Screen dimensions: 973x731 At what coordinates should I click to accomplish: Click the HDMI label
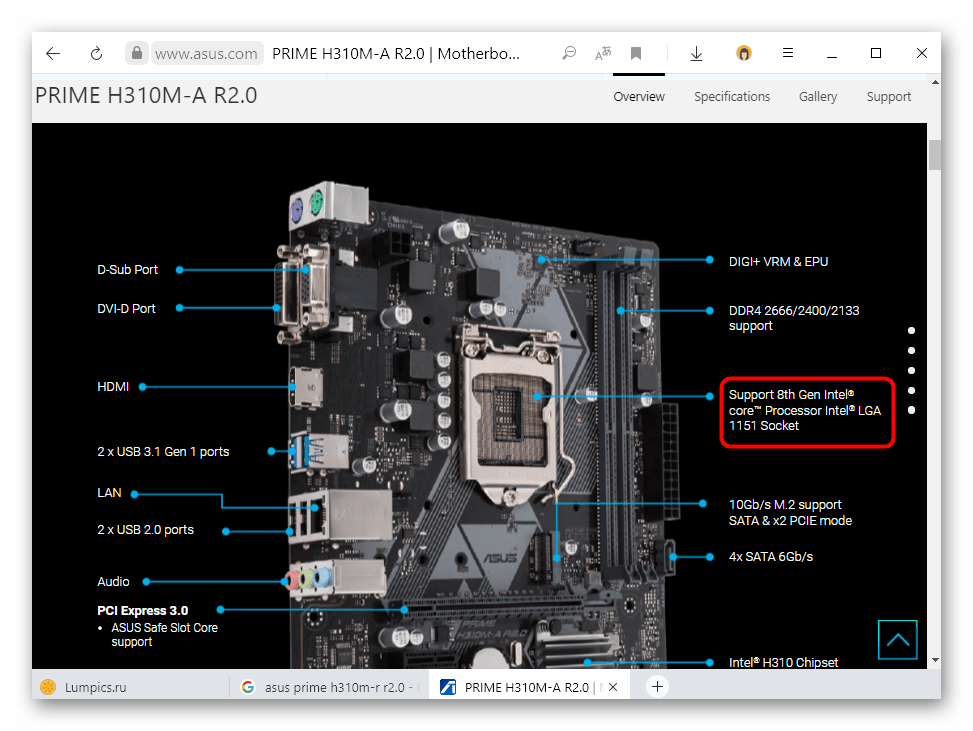[x=113, y=387]
